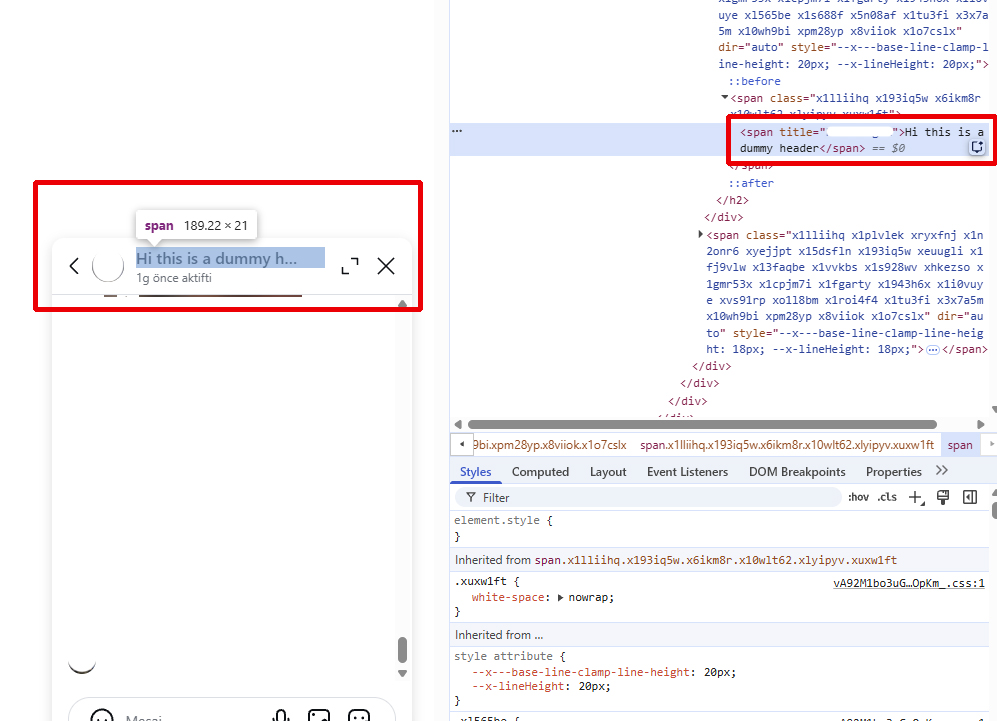Open the sticker picker icon
The image size is (997, 721).
(x=359, y=716)
